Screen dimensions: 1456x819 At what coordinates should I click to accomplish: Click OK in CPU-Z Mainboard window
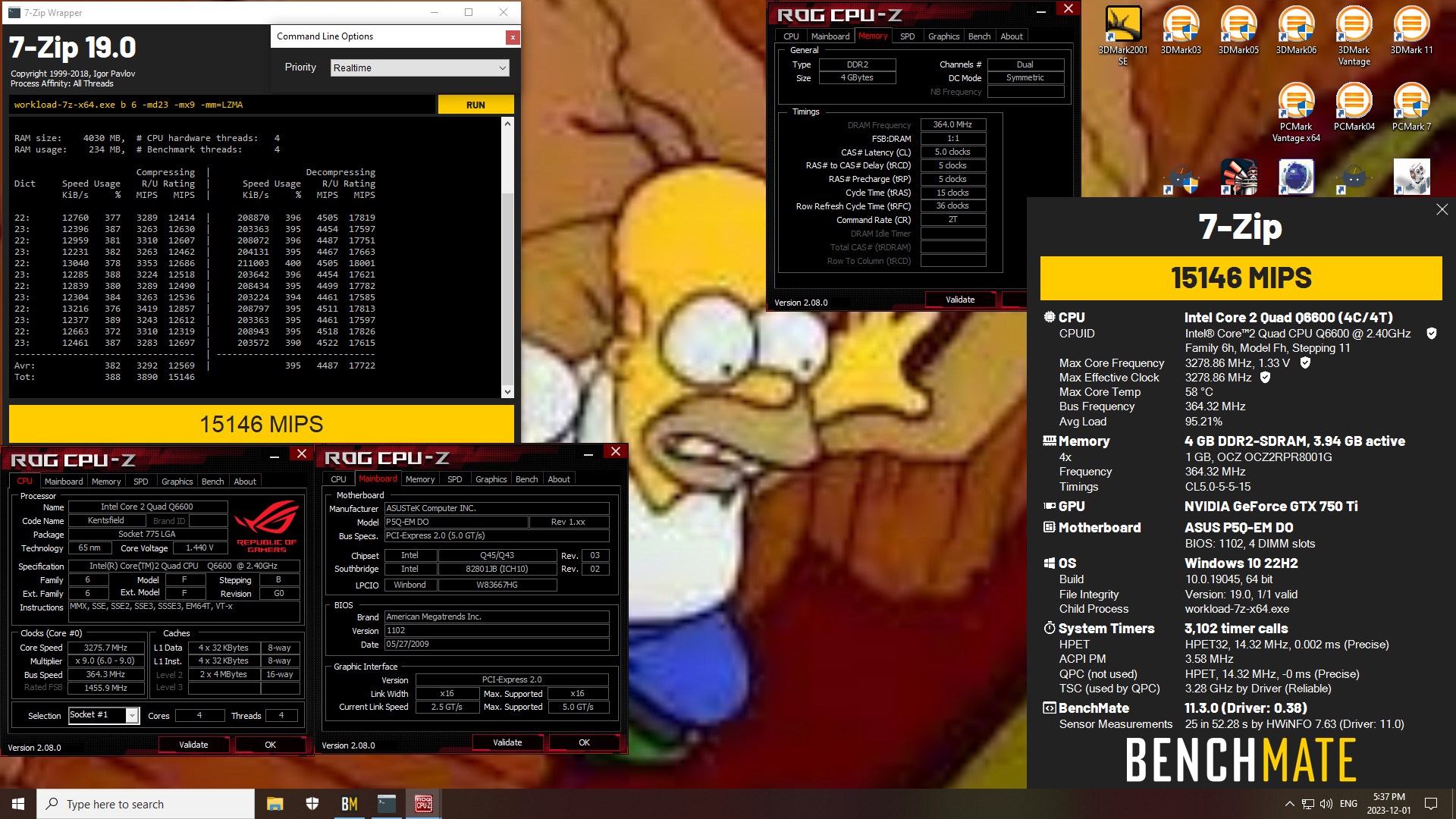point(584,742)
